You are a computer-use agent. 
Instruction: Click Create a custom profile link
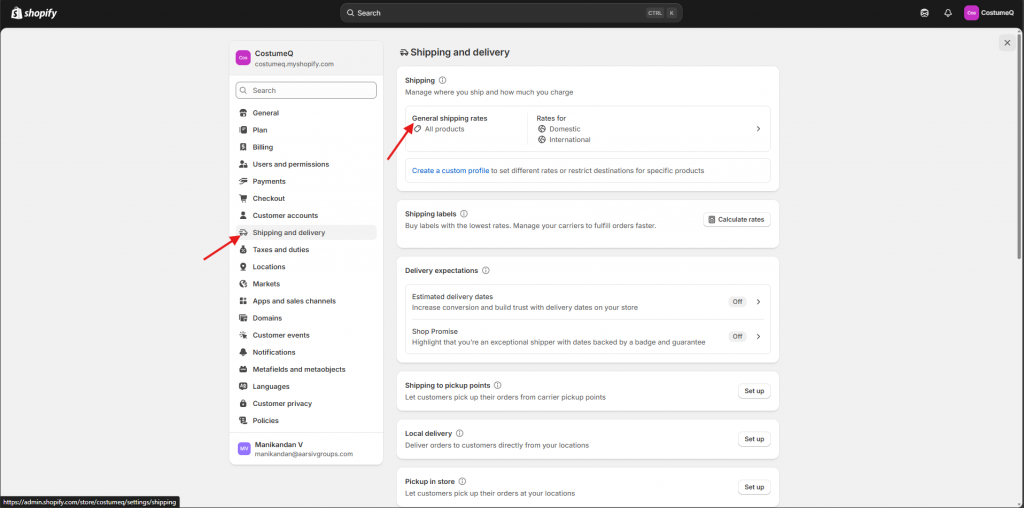[450, 171]
